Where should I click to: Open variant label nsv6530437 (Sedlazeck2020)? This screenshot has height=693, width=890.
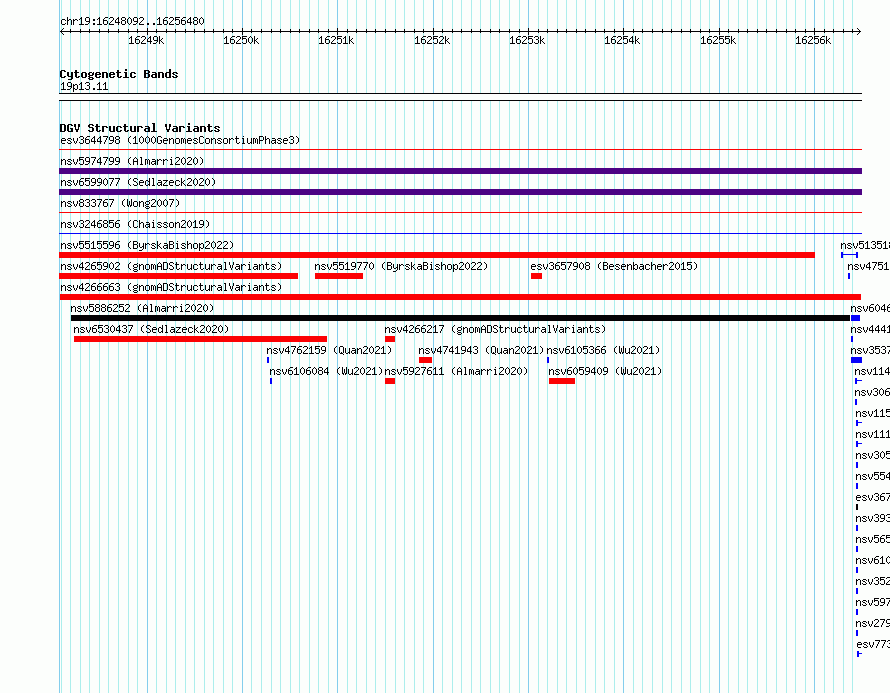click(151, 329)
